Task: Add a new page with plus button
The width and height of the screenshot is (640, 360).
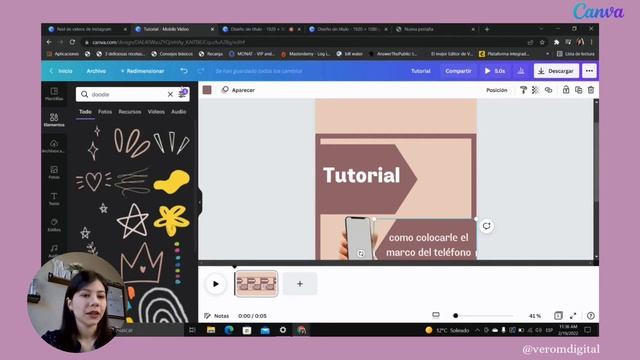Action: [300, 284]
